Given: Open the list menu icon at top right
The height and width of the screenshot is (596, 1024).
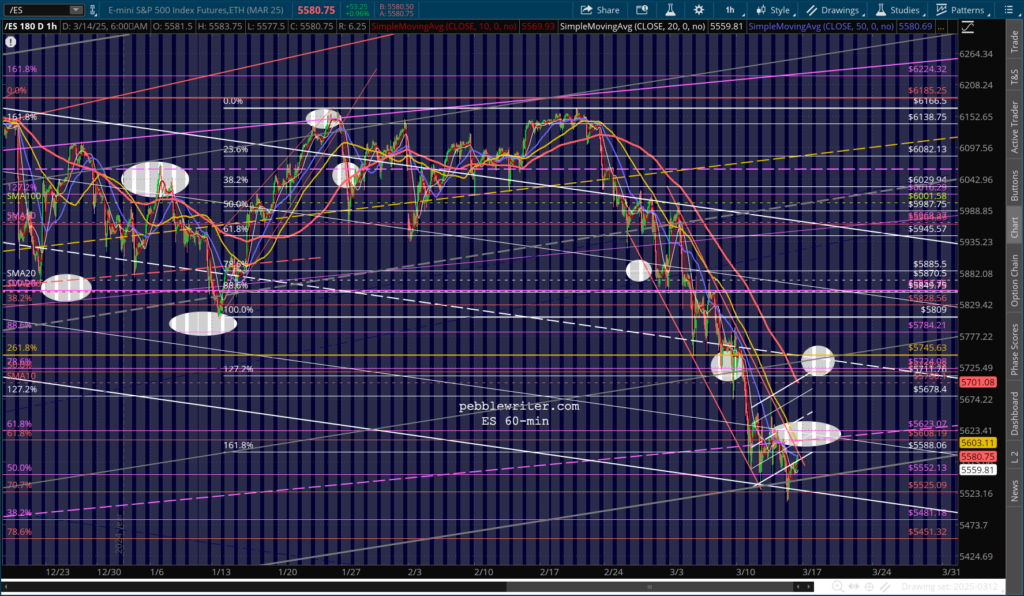Looking at the screenshot, I should coord(1008,10).
